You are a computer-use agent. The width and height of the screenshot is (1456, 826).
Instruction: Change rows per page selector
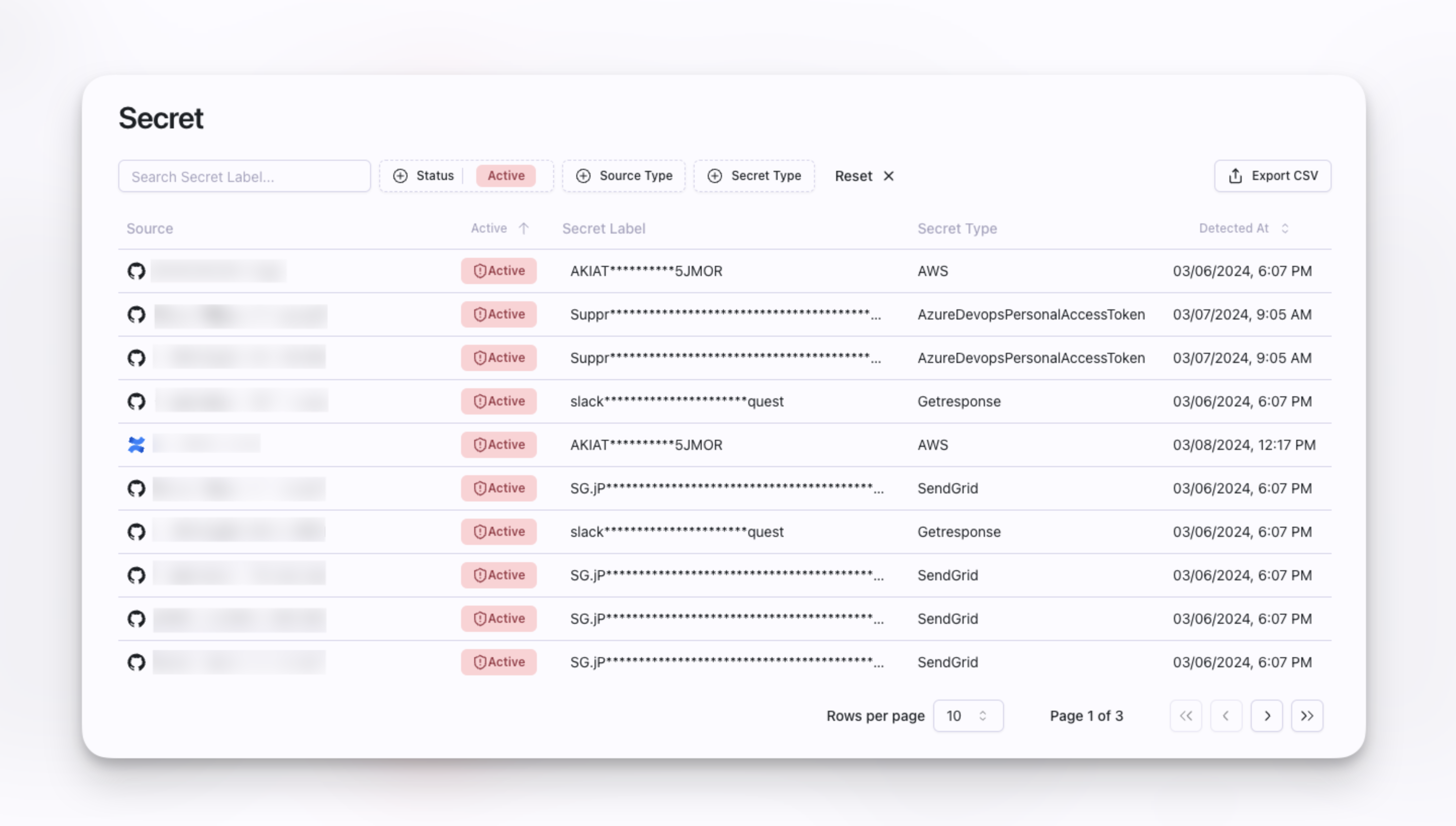click(968, 716)
